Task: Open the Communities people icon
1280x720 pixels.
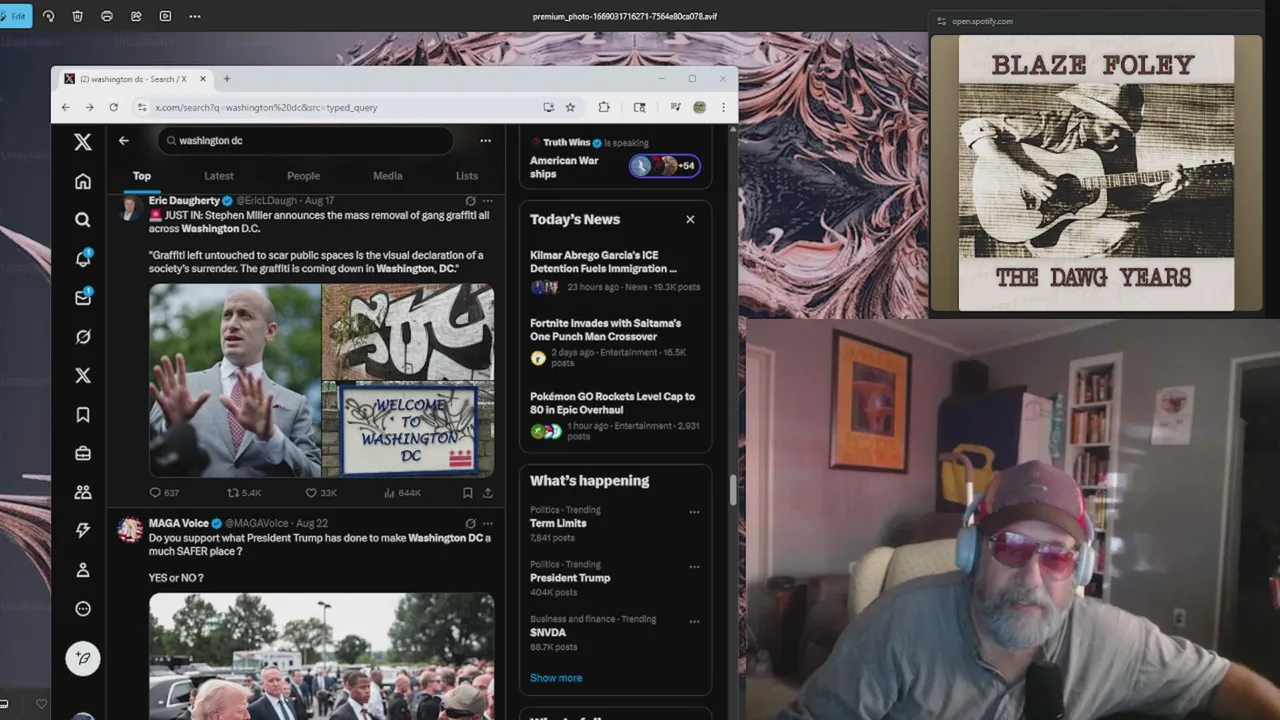Action: (x=83, y=492)
